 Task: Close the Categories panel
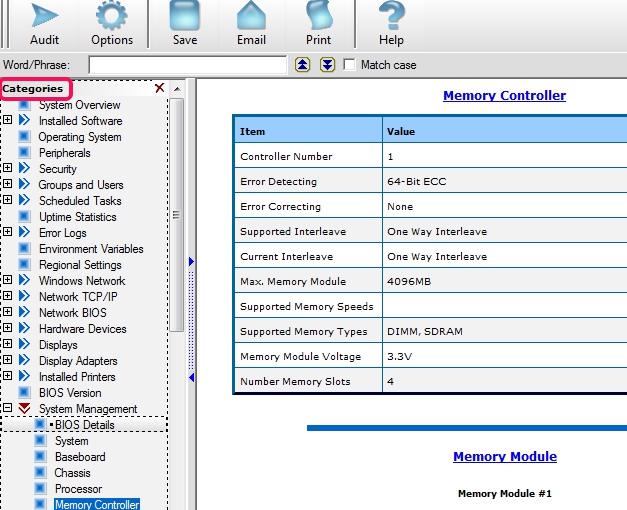pos(159,89)
